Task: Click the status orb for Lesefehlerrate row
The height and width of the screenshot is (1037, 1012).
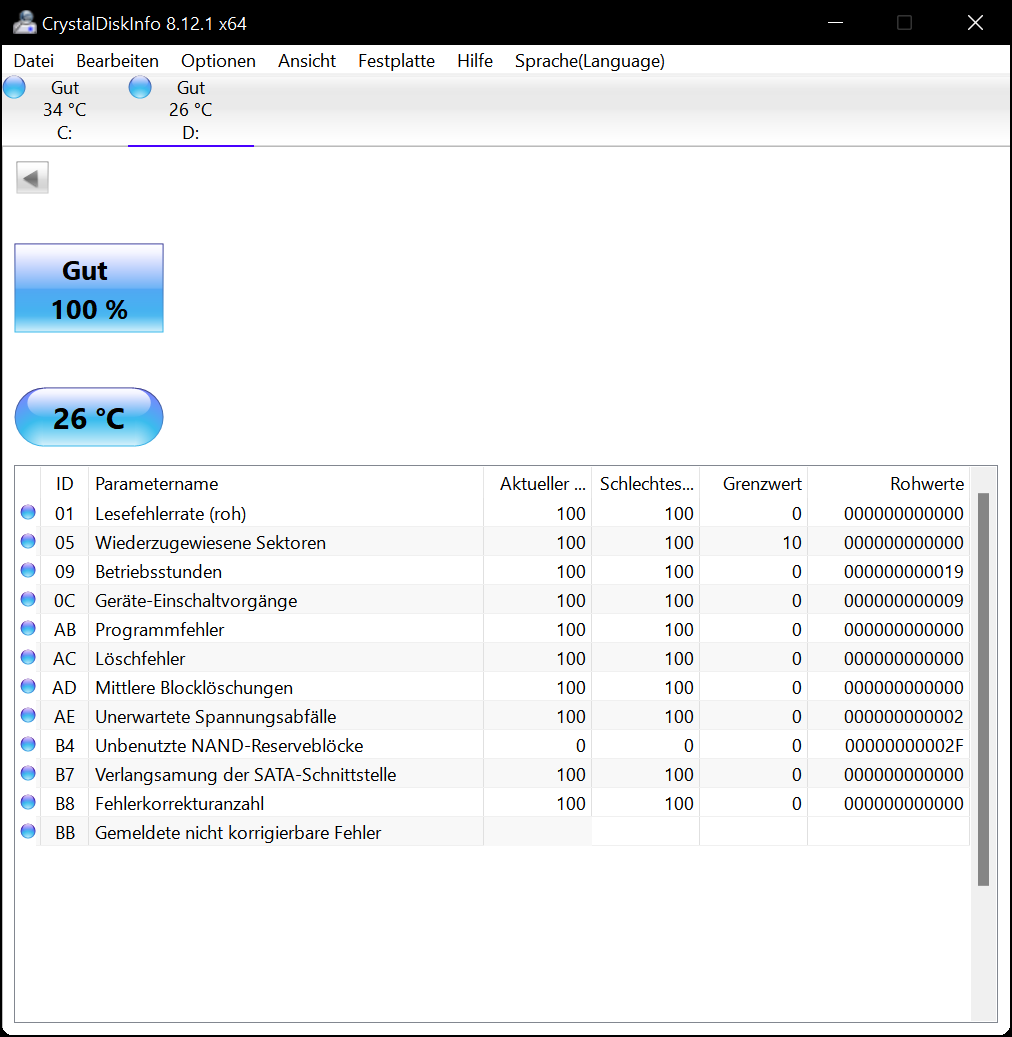Action: (x=28, y=513)
